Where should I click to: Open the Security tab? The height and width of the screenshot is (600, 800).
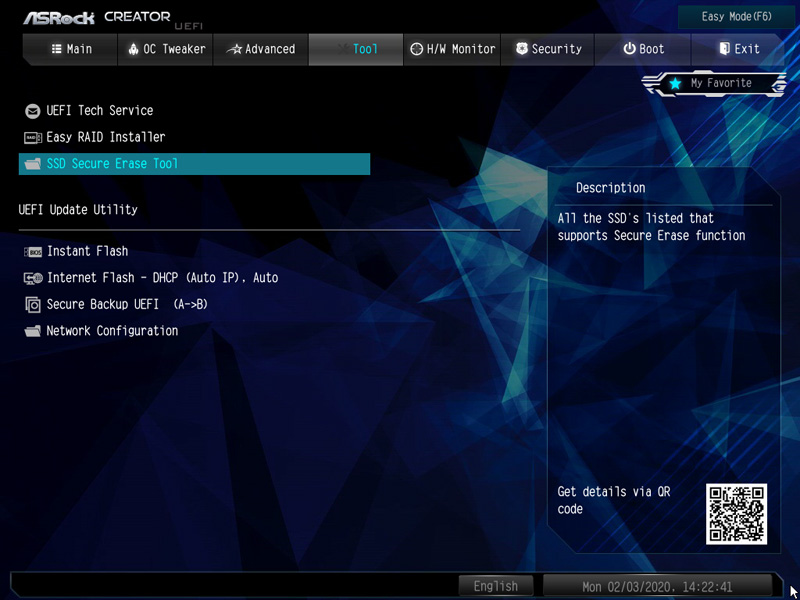coord(547,49)
